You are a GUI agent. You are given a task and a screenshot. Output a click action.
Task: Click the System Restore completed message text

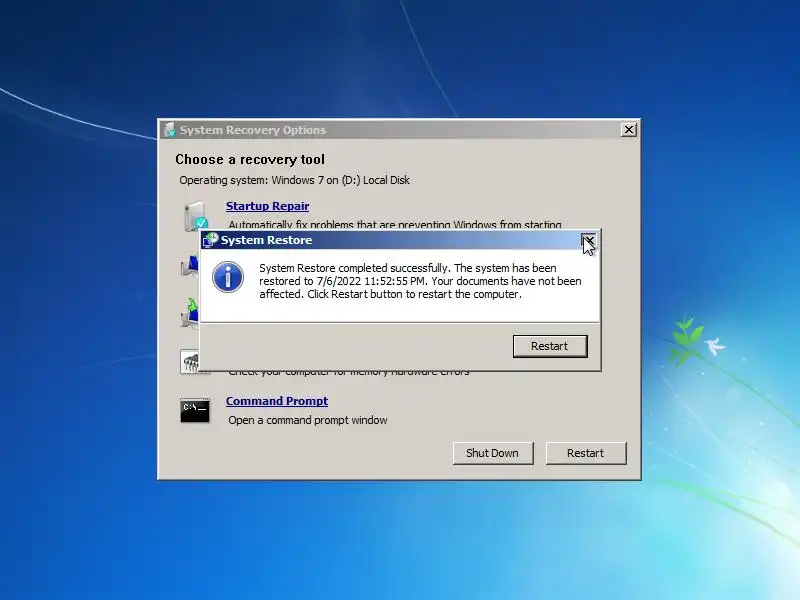pyautogui.click(x=420, y=281)
